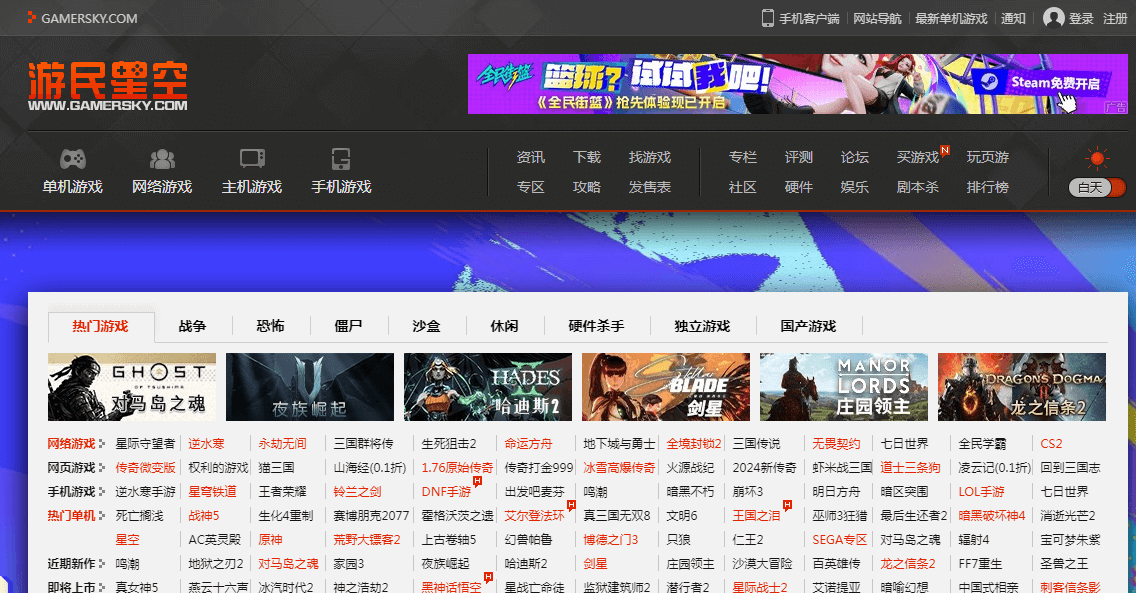Open the 下载 navigation link
1136x593 pixels.
click(x=587, y=157)
